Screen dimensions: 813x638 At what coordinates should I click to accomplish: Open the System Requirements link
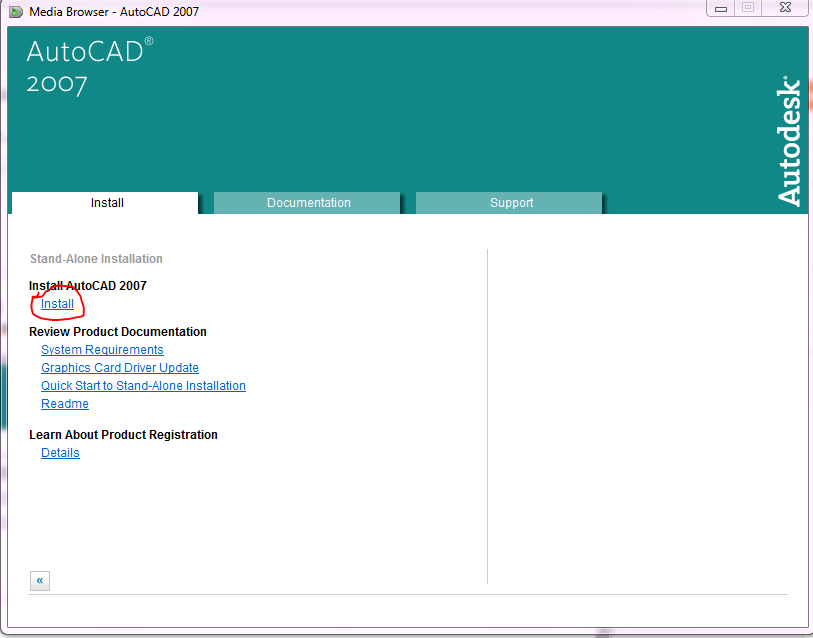102,349
